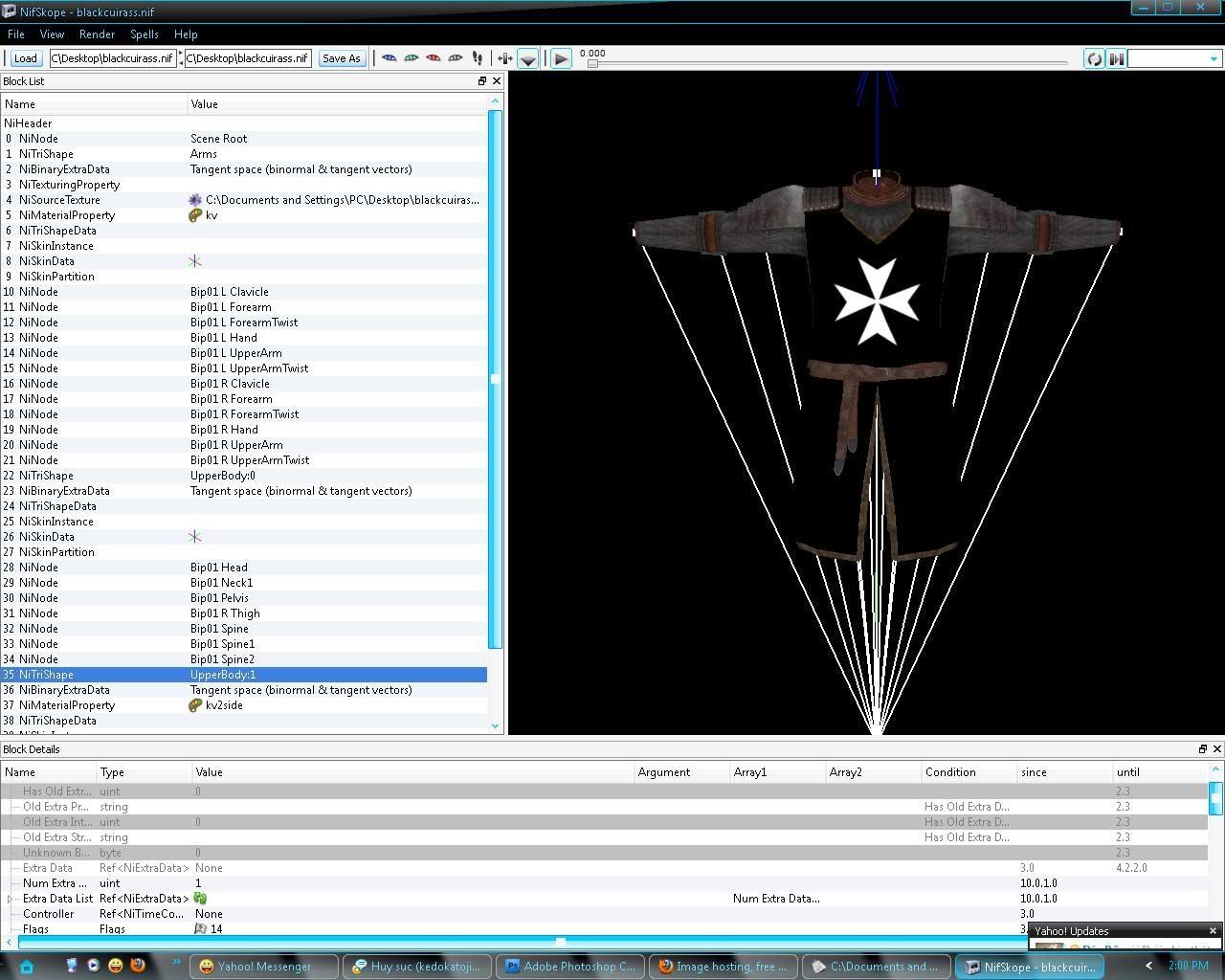
Task: Click the Controller row value None
Action: [x=209, y=914]
